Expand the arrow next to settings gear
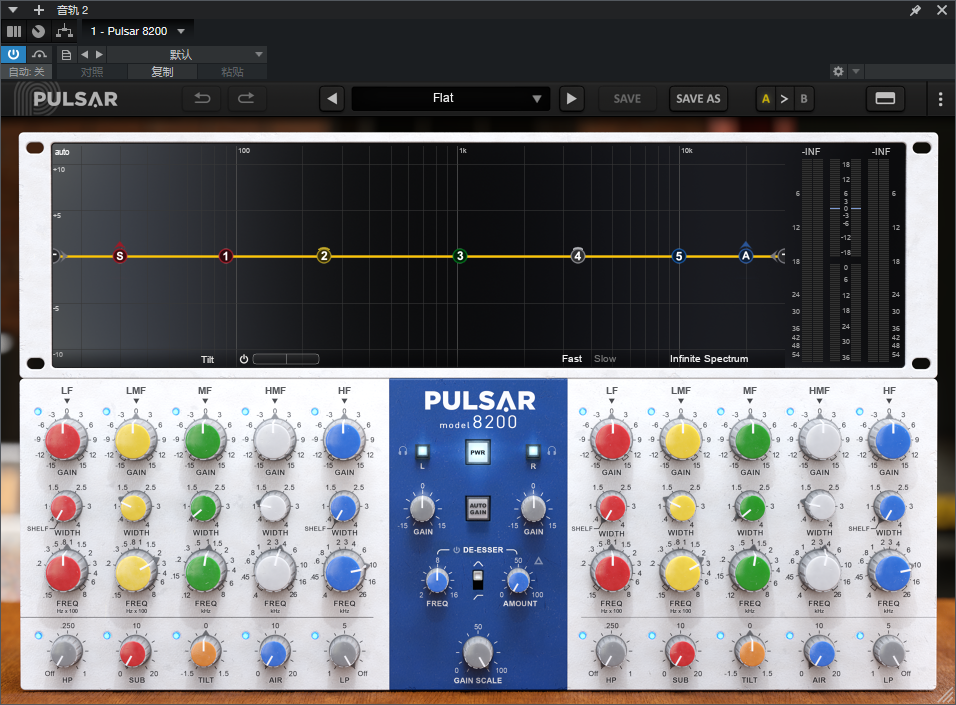 pos(856,71)
